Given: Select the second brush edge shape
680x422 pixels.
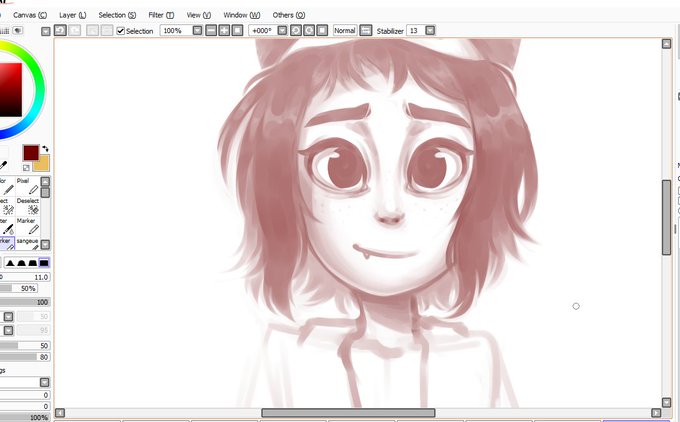Looking at the screenshot, I should (x=21, y=263).
